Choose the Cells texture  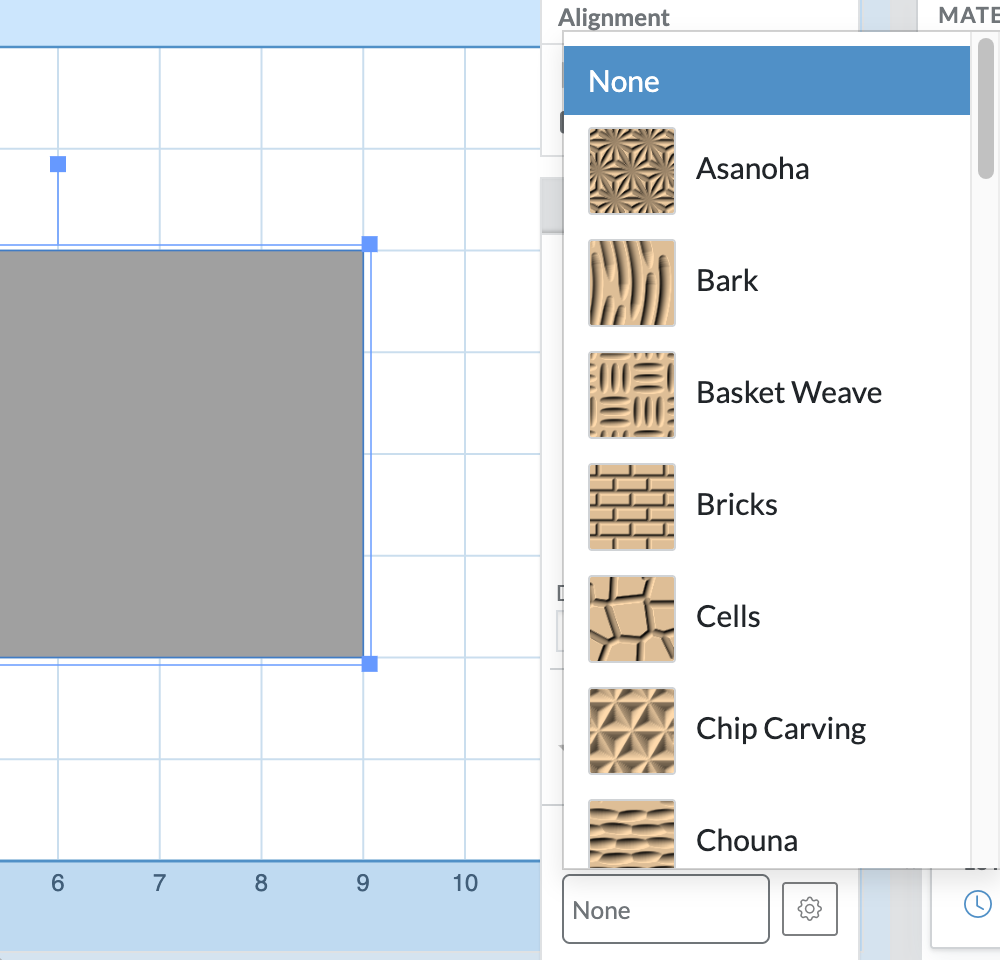click(767, 618)
